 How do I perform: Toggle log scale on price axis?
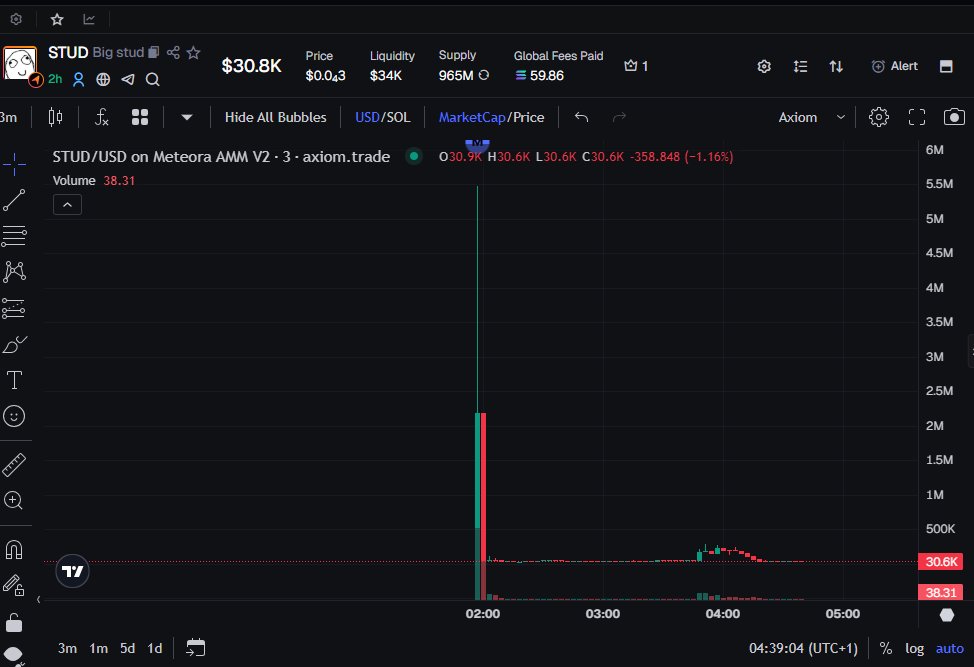coord(914,648)
